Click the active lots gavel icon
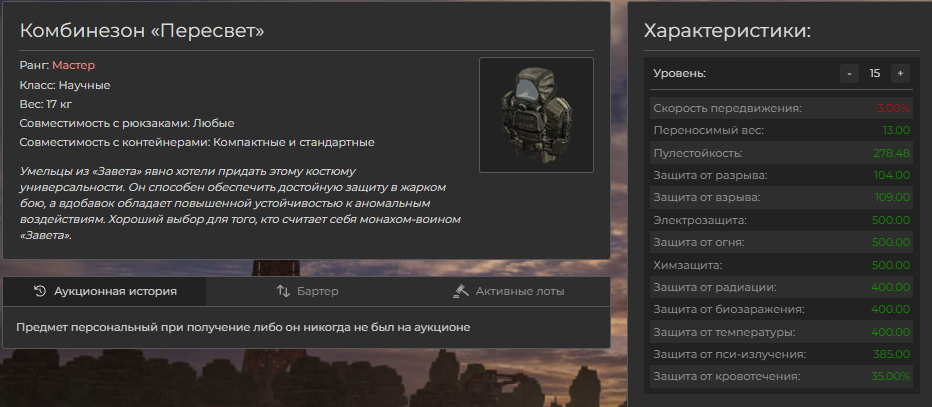Viewport: 932px width, 407px height. click(461, 291)
